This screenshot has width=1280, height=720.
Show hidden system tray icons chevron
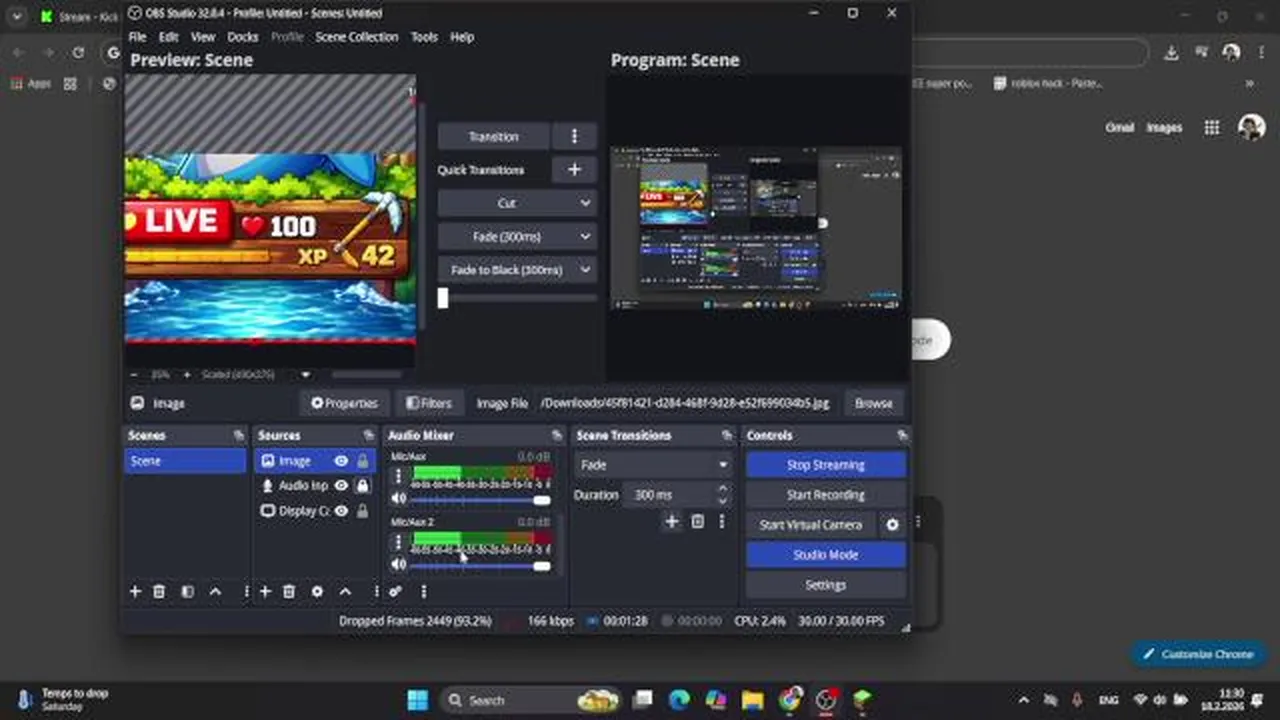1023,700
